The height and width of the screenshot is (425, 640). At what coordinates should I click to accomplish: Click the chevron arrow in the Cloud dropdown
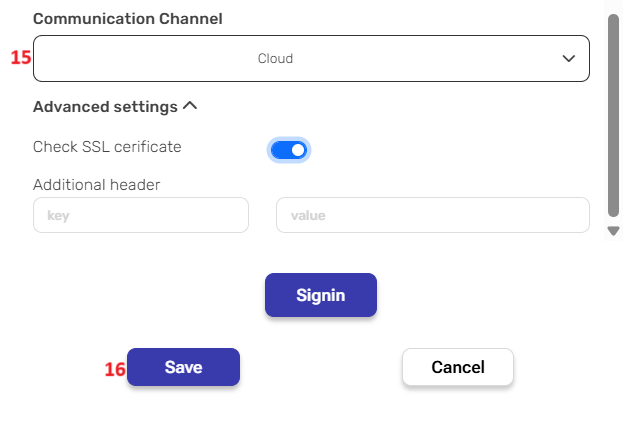569,59
